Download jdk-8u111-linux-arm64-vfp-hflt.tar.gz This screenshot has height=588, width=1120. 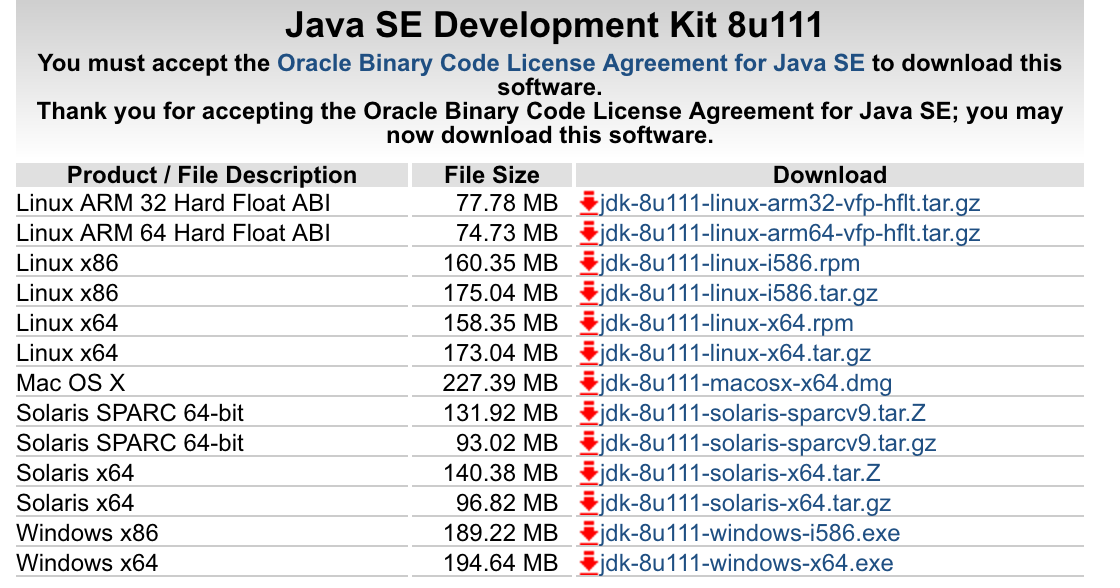(x=790, y=234)
